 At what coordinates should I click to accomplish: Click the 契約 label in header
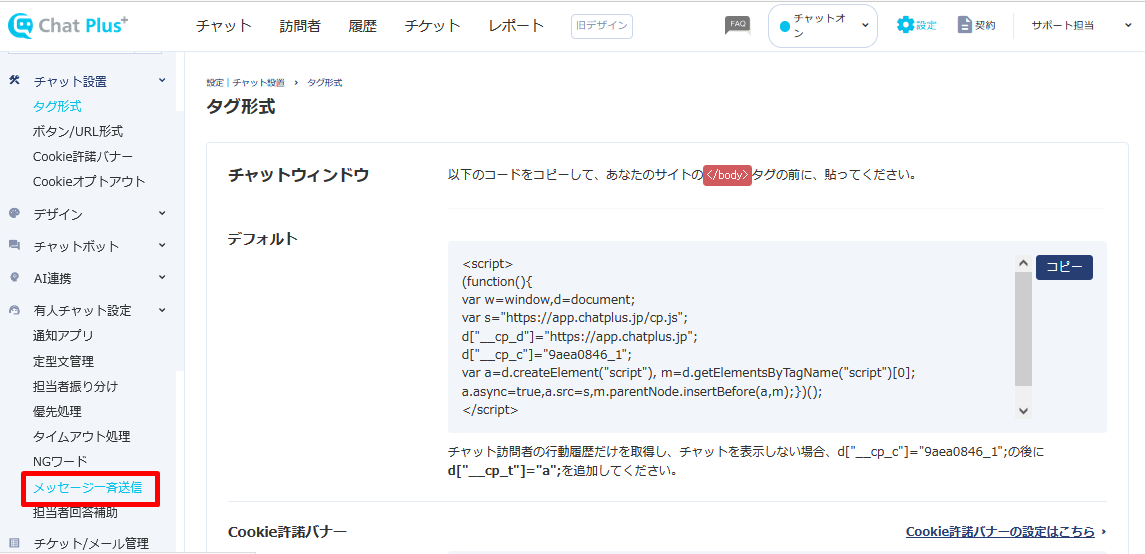coord(985,26)
